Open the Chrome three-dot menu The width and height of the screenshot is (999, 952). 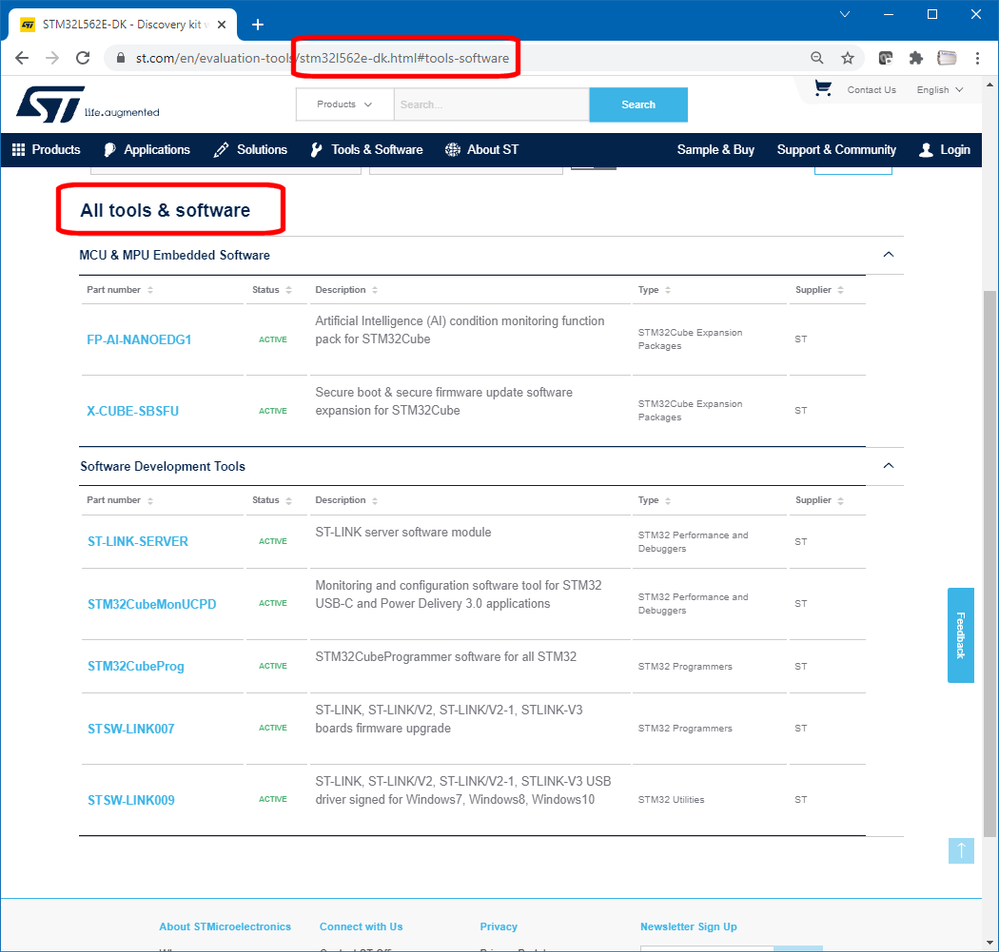tap(977, 58)
